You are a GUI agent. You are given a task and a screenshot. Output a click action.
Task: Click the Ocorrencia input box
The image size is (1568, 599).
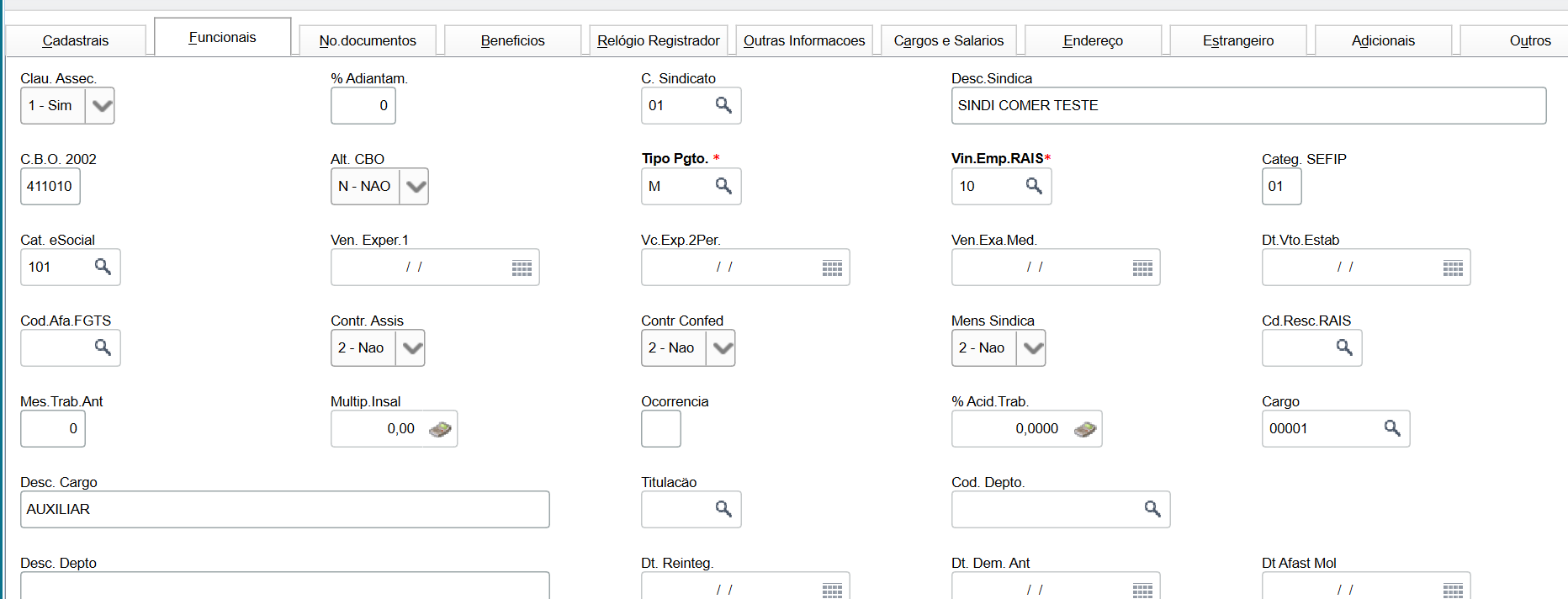tap(660, 429)
